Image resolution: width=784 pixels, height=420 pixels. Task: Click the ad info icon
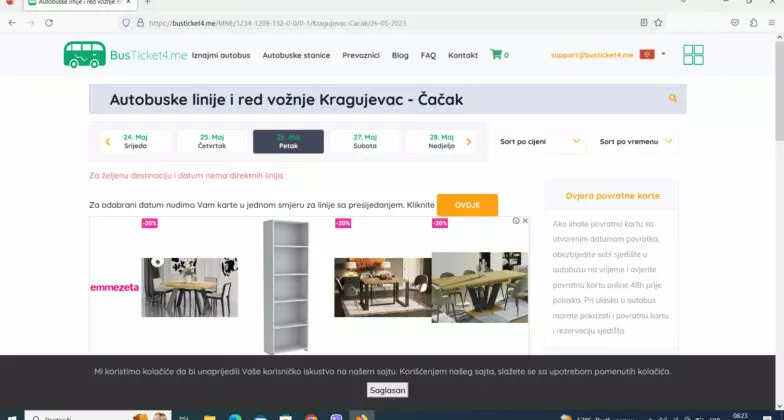(x=516, y=221)
